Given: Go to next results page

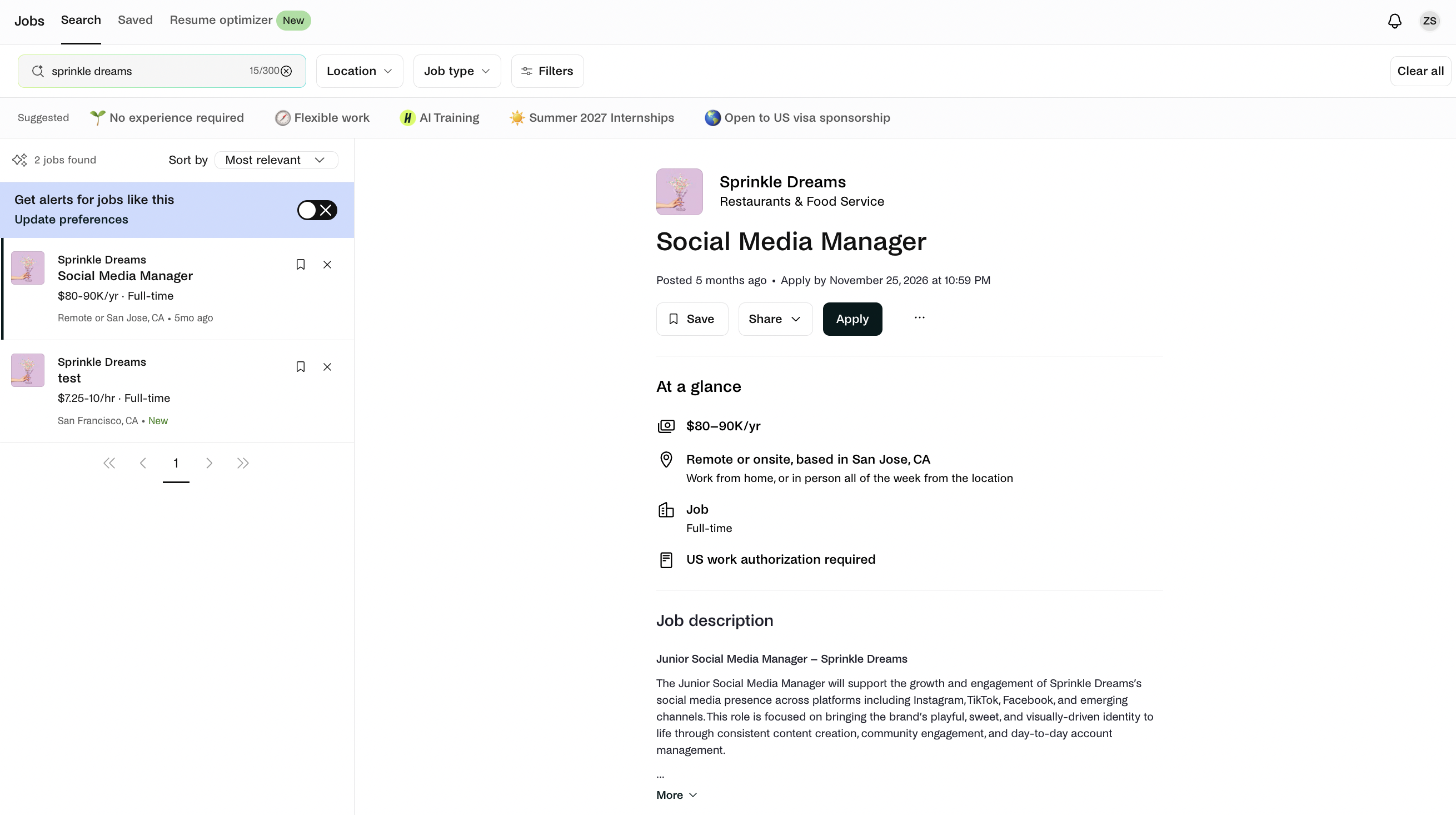Looking at the screenshot, I should click(209, 463).
